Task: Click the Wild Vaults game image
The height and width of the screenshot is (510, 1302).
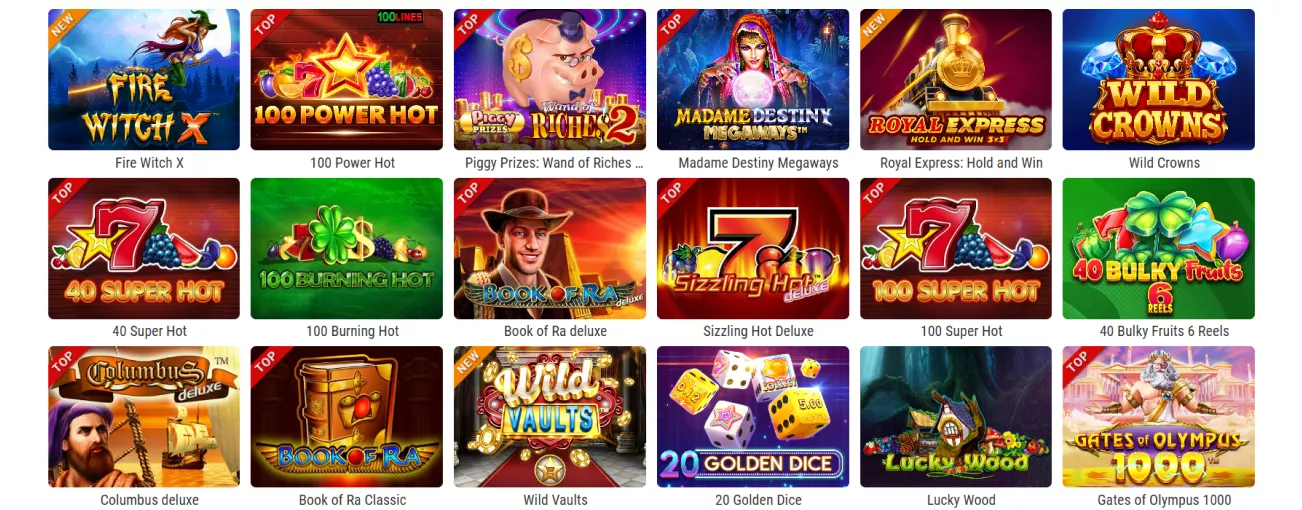Action: 550,417
